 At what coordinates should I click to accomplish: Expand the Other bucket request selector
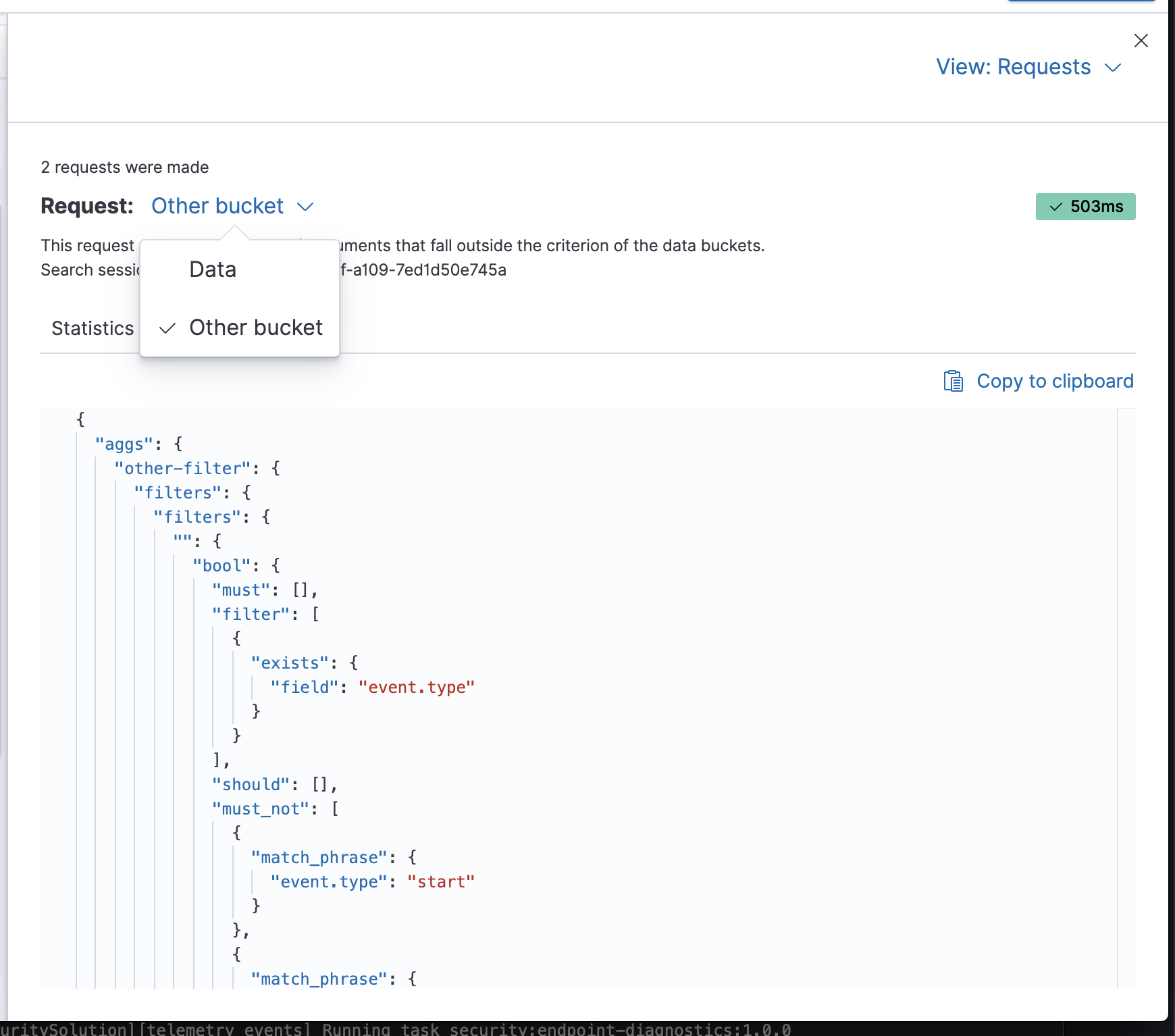(232, 206)
